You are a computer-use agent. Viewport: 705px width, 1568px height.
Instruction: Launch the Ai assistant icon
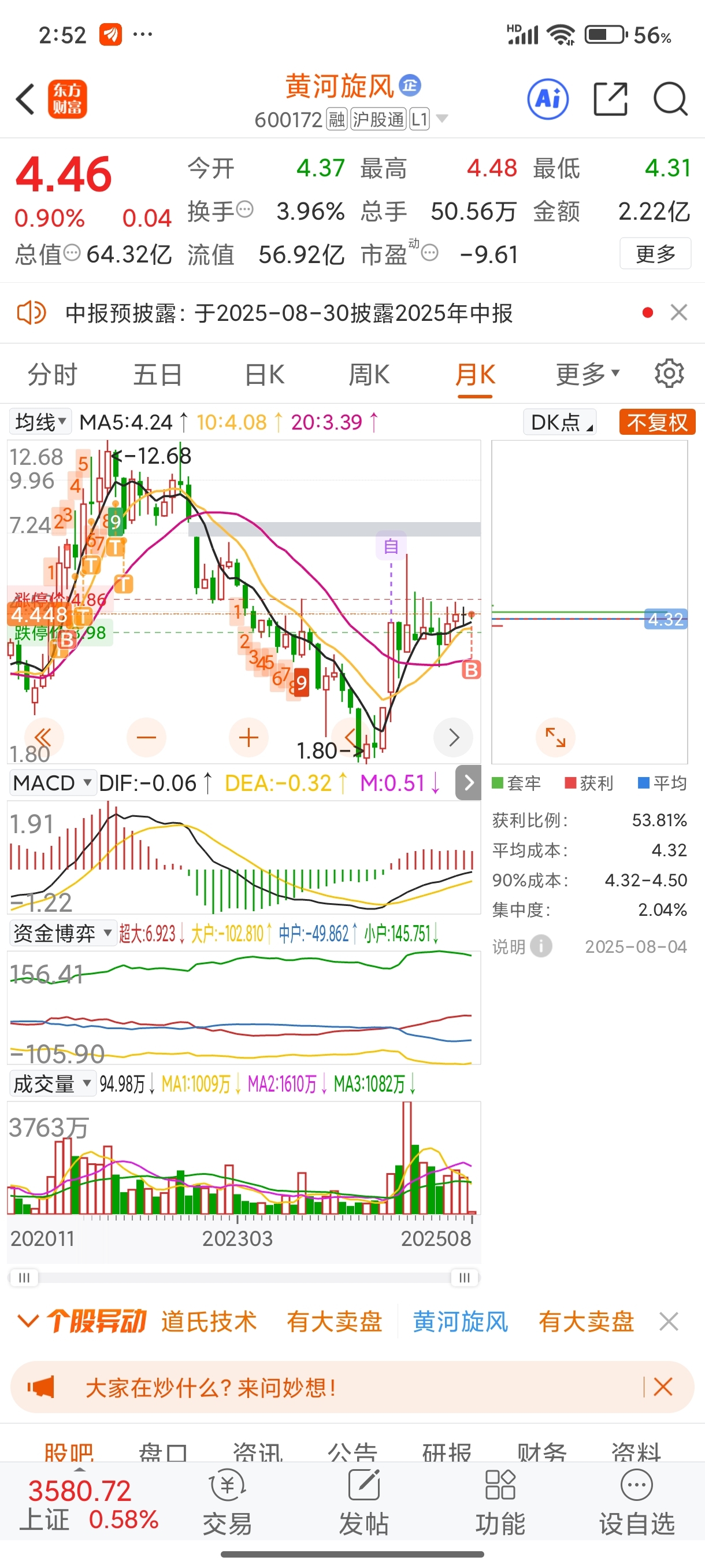pyautogui.click(x=548, y=99)
